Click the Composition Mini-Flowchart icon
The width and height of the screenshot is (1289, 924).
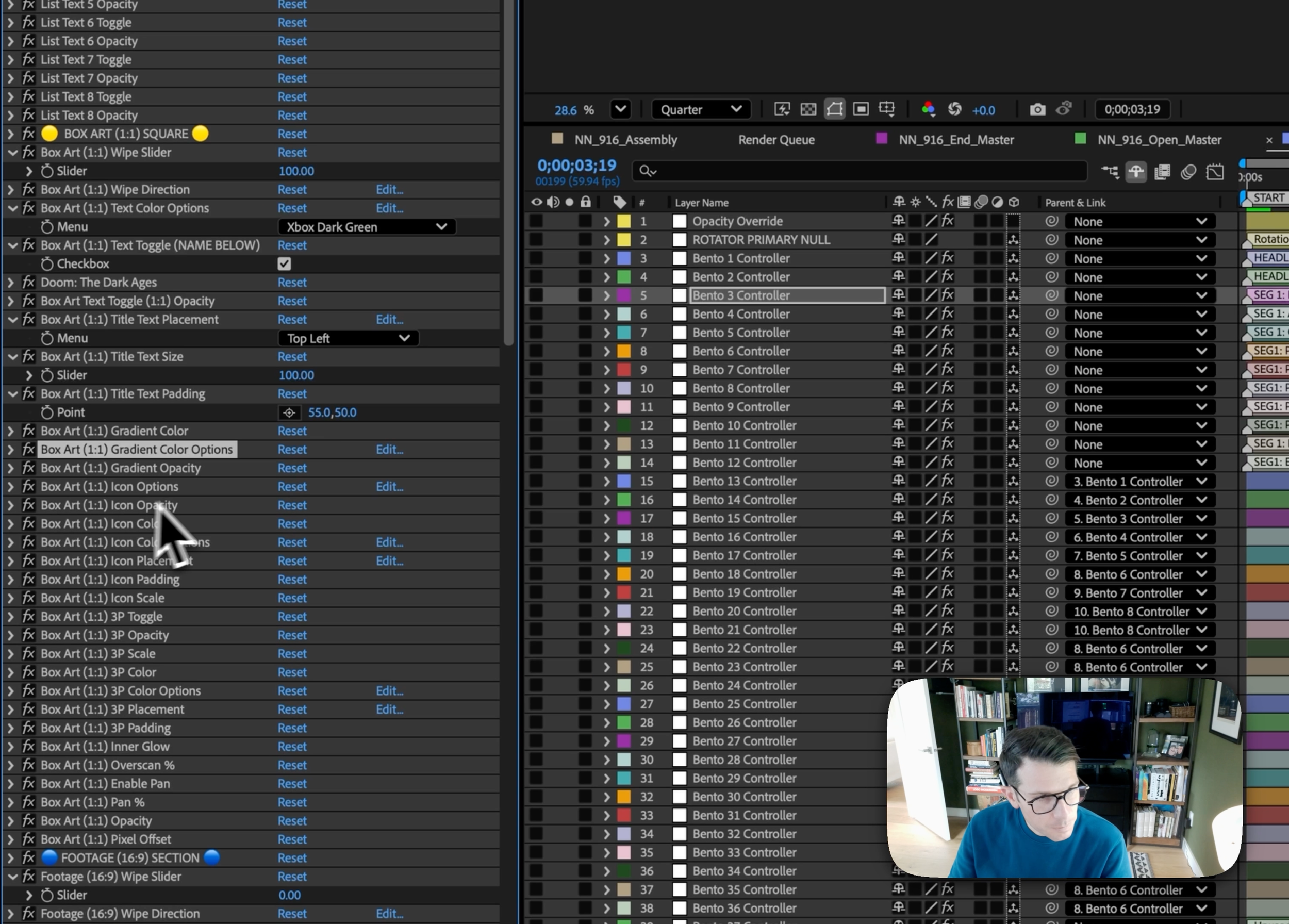coord(1110,172)
